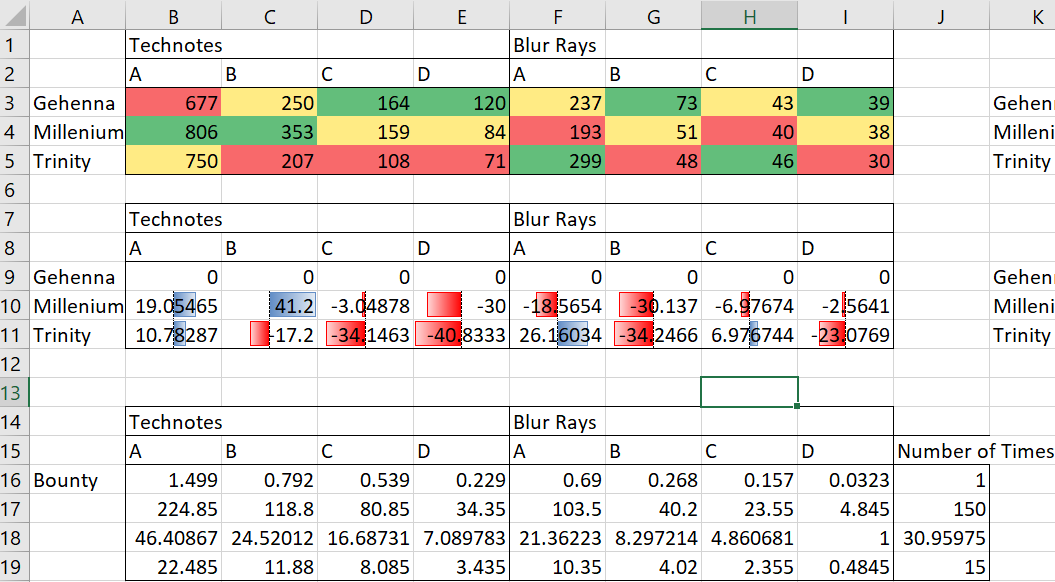Select the yellow cell containing 250

coord(269,102)
